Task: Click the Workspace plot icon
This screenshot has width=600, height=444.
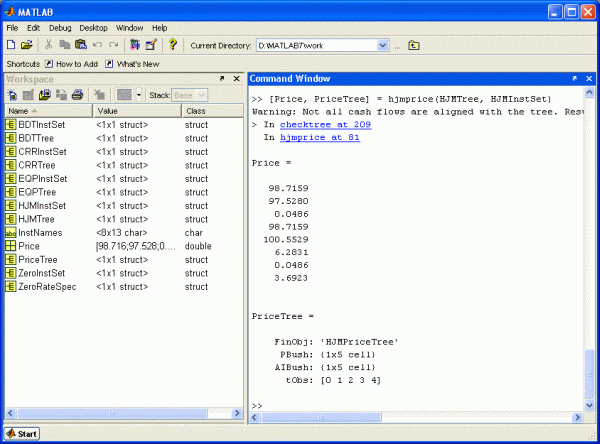Action: (x=124, y=95)
